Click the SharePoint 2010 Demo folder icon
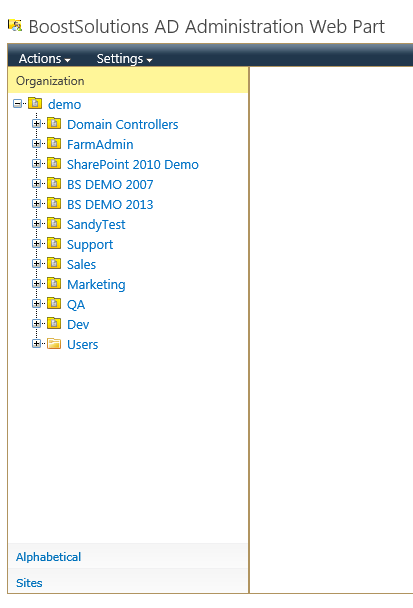The height and width of the screenshot is (608, 413). click(x=54, y=163)
